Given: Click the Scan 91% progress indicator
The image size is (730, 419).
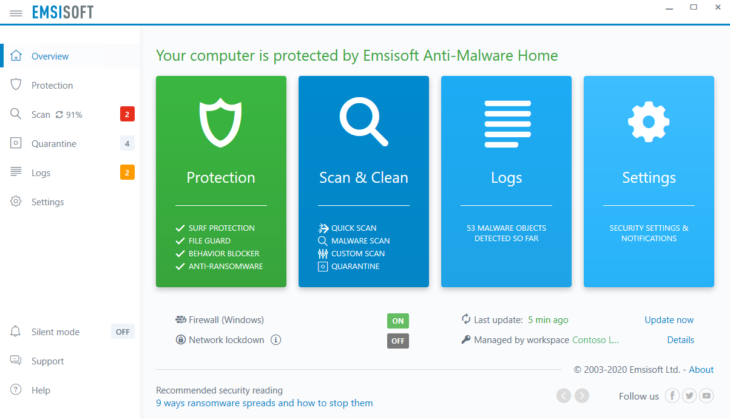Looking at the screenshot, I should tap(69, 115).
